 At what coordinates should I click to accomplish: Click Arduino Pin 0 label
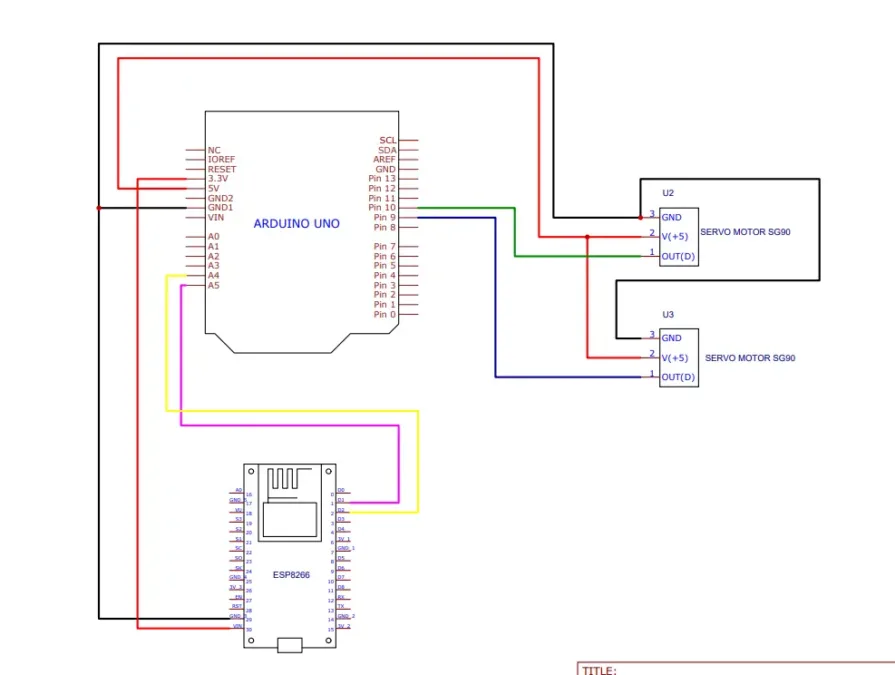385,314
